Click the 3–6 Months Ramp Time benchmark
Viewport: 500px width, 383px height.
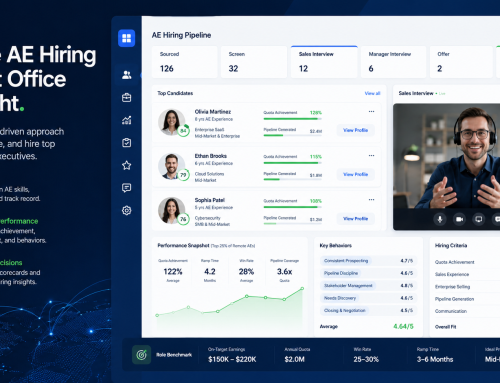click(435, 359)
